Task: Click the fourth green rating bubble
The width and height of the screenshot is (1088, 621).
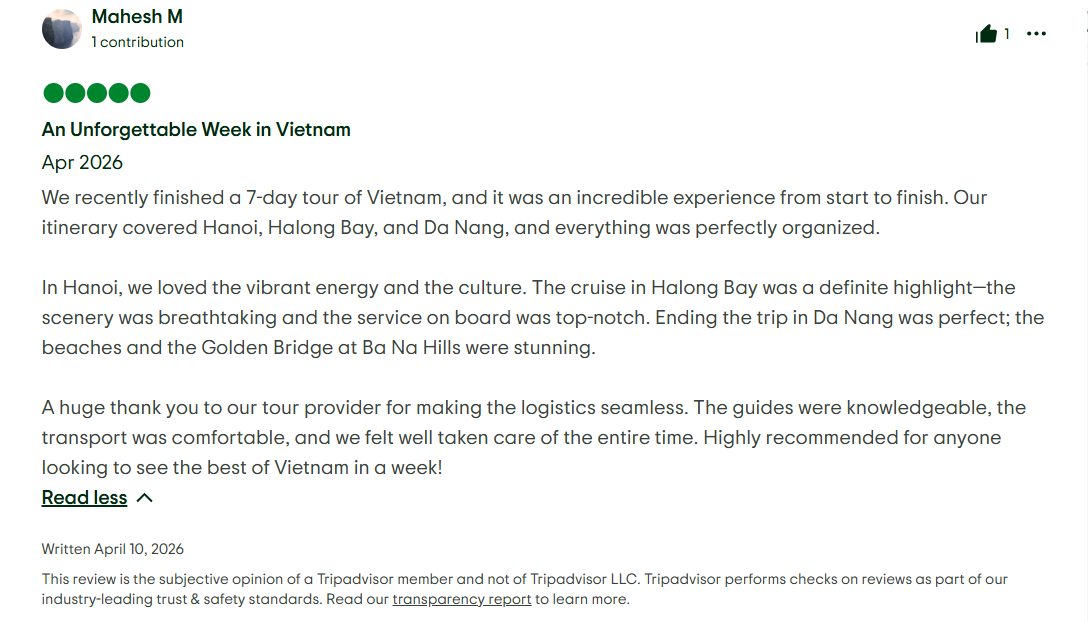Action: [x=117, y=92]
